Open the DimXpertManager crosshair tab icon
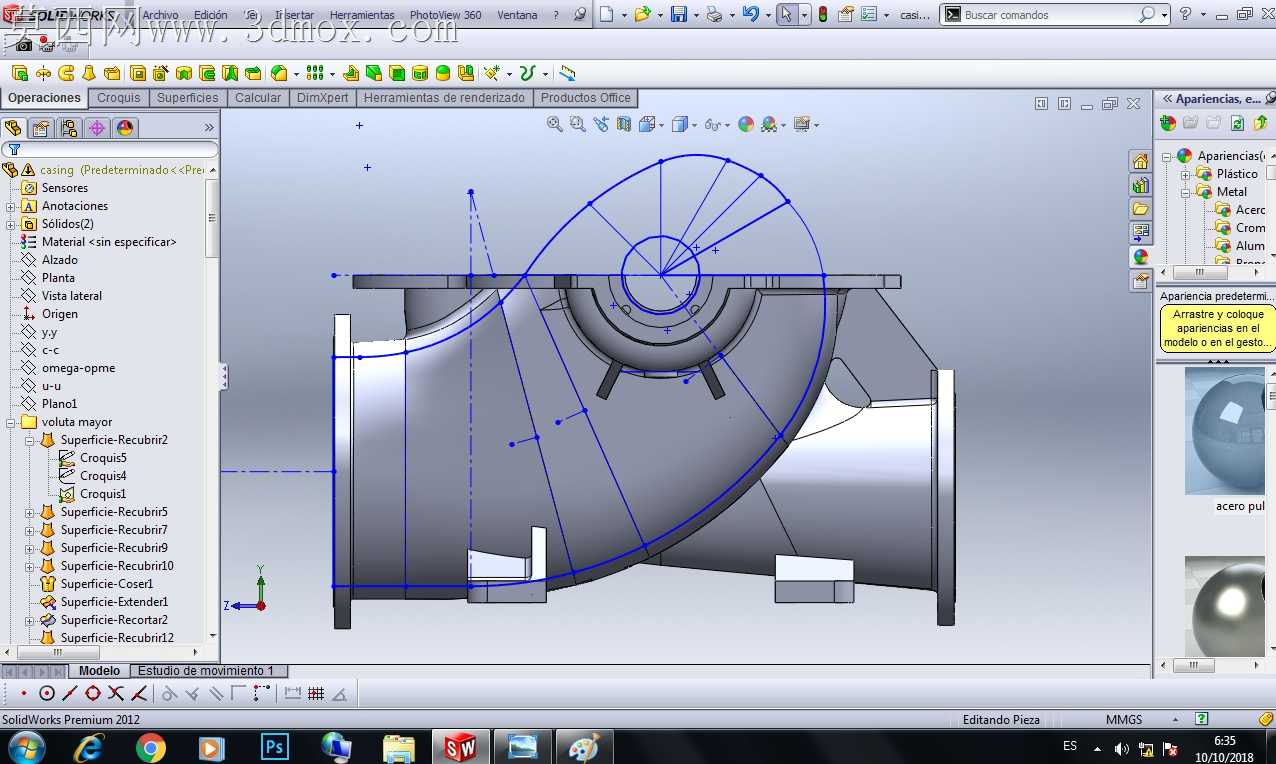 click(97, 128)
